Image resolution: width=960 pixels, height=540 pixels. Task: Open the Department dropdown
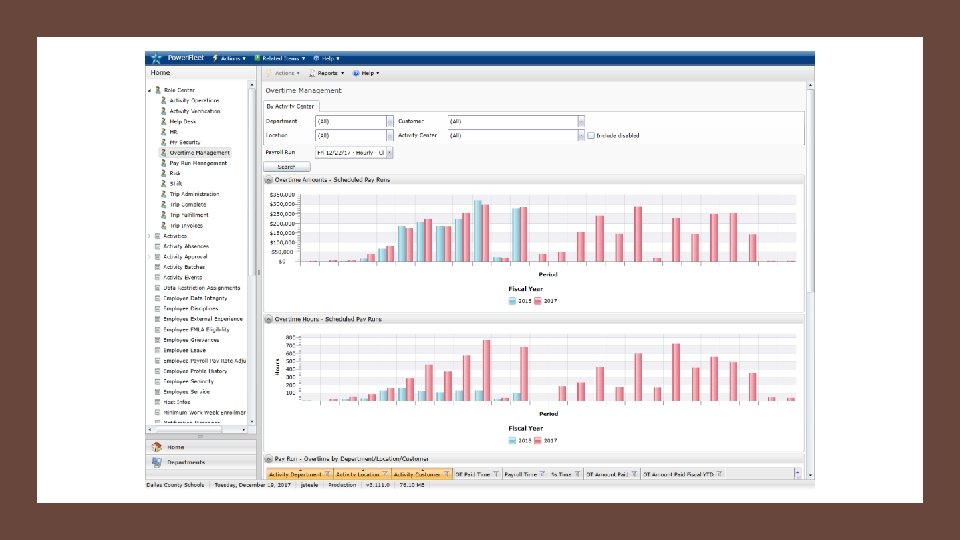click(389, 121)
